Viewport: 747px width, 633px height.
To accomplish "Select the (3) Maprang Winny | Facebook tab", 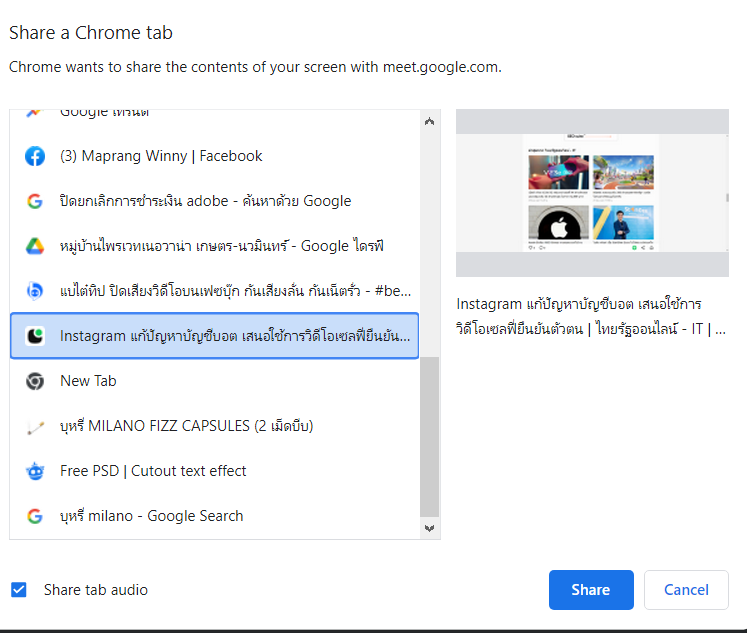I will (214, 156).
